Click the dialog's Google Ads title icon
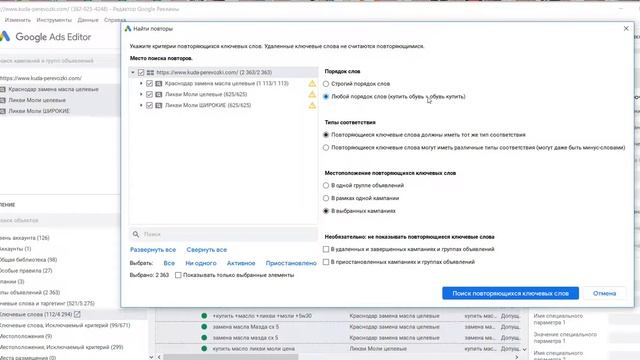The width and height of the screenshot is (640, 360). pyautogui.click(x=128, y=29)
